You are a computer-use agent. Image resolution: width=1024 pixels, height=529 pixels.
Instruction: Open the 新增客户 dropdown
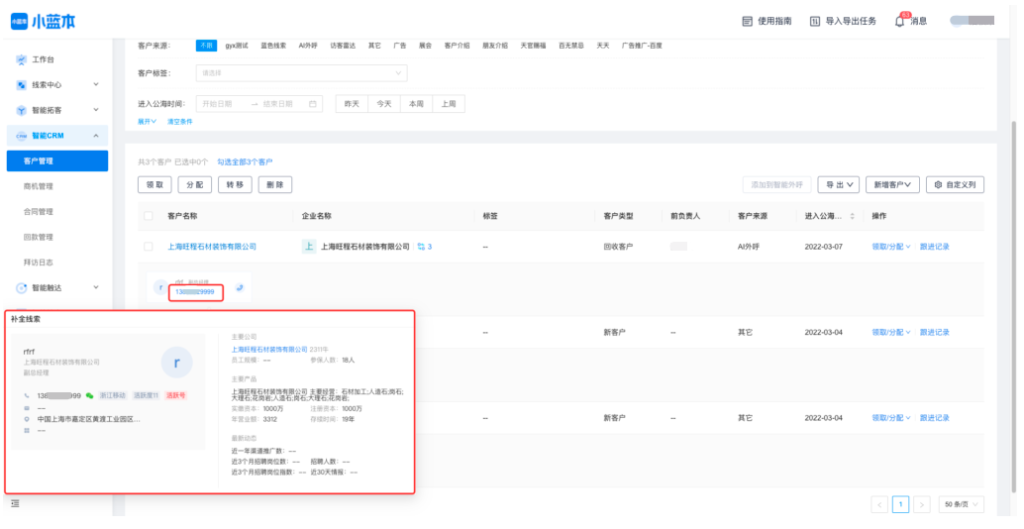(893, 185)
